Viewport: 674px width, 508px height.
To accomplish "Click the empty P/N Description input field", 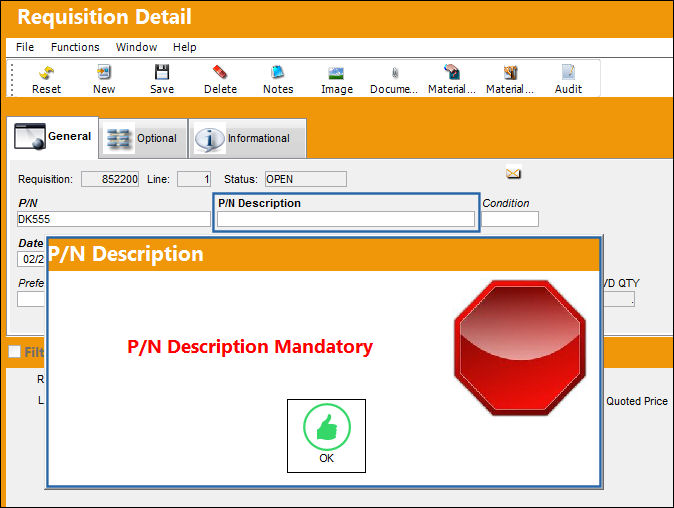I will pyautogui.click(x=346, y=219).
